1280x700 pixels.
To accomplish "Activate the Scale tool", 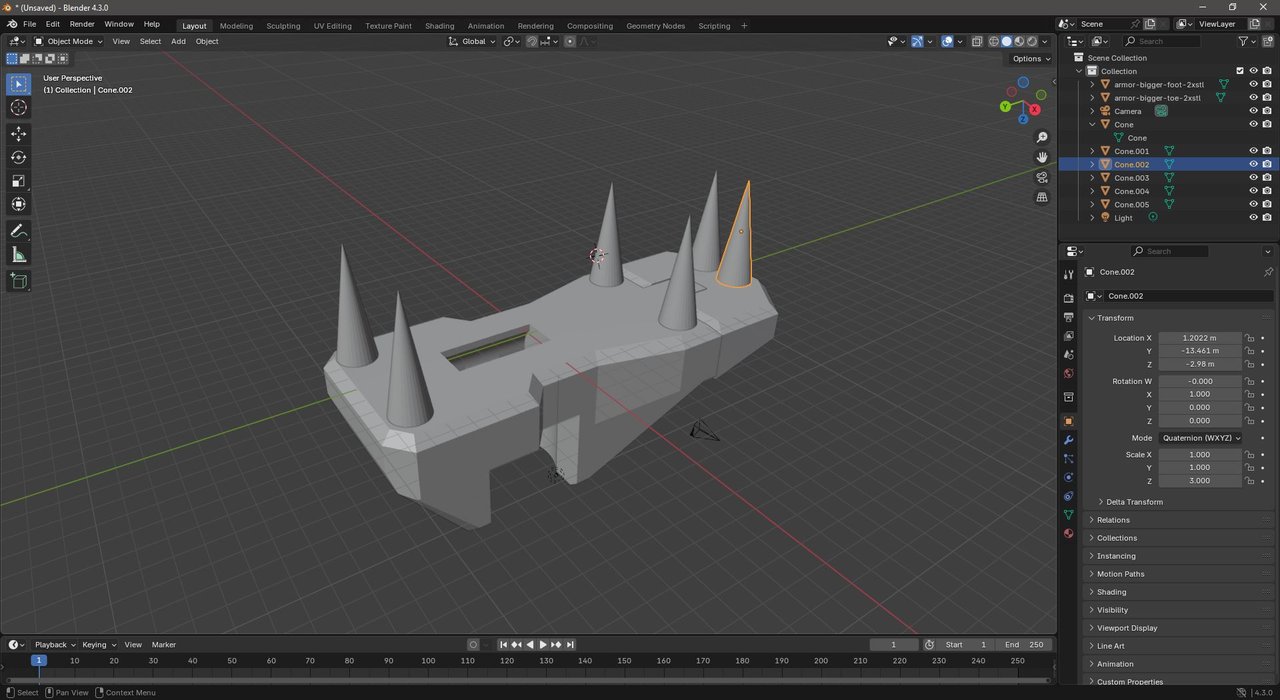I will tap(19, 181).
